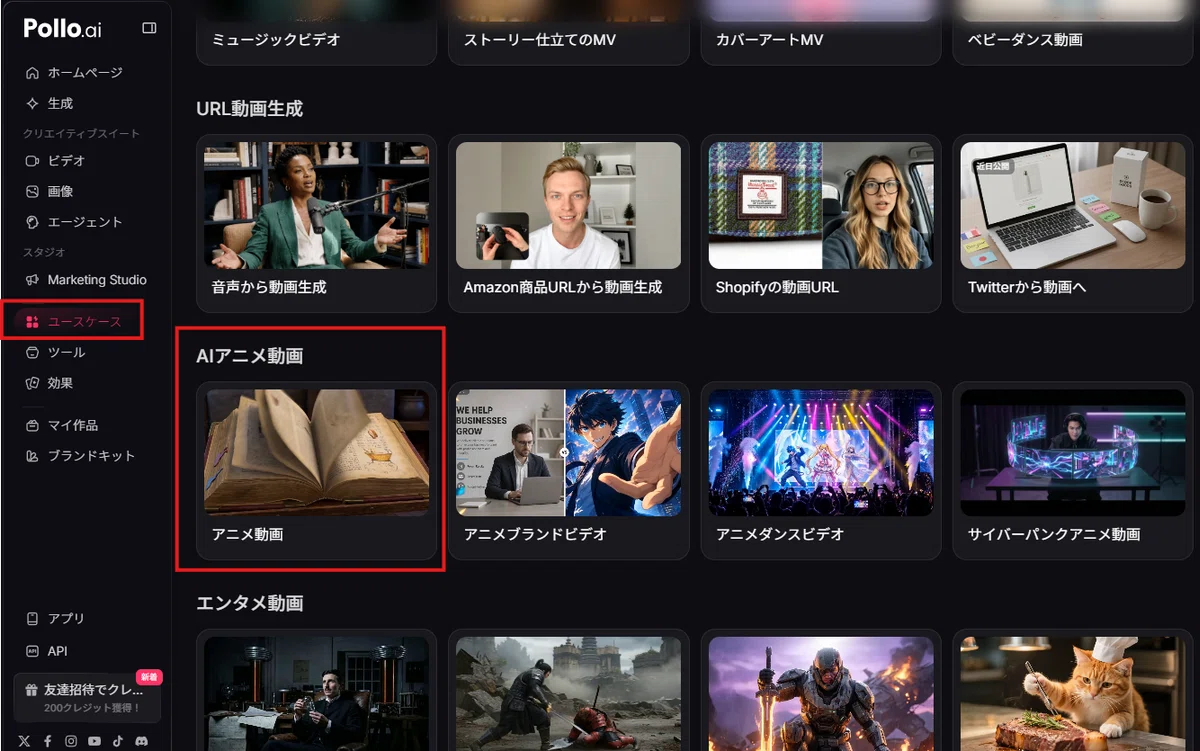Click the toolbox icon beside ツール

32,352
